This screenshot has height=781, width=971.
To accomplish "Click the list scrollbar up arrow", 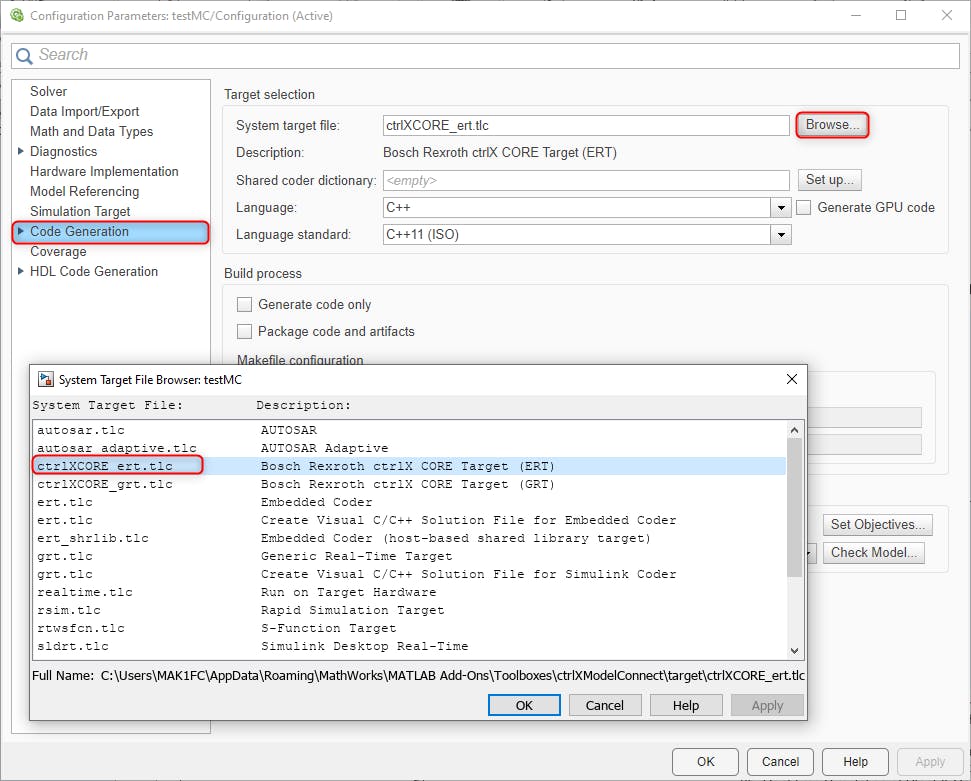I will [795, 430].
